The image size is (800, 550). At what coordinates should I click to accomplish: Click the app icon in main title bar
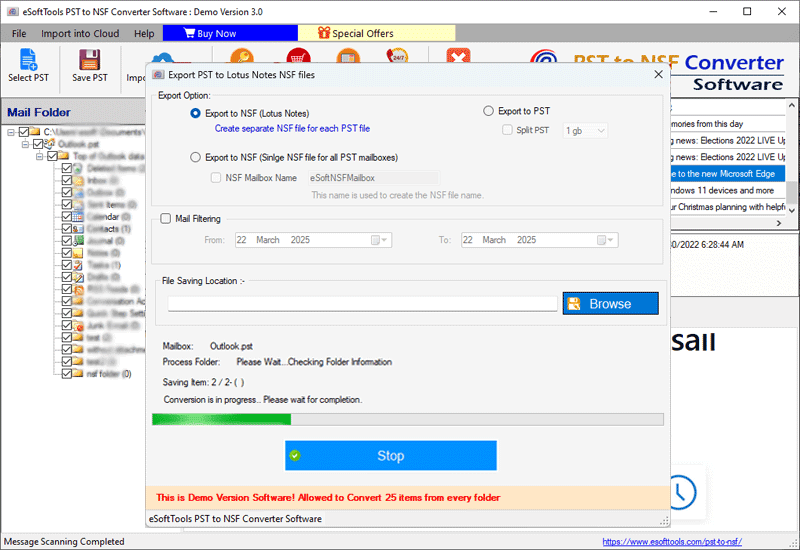click(13, 12)
